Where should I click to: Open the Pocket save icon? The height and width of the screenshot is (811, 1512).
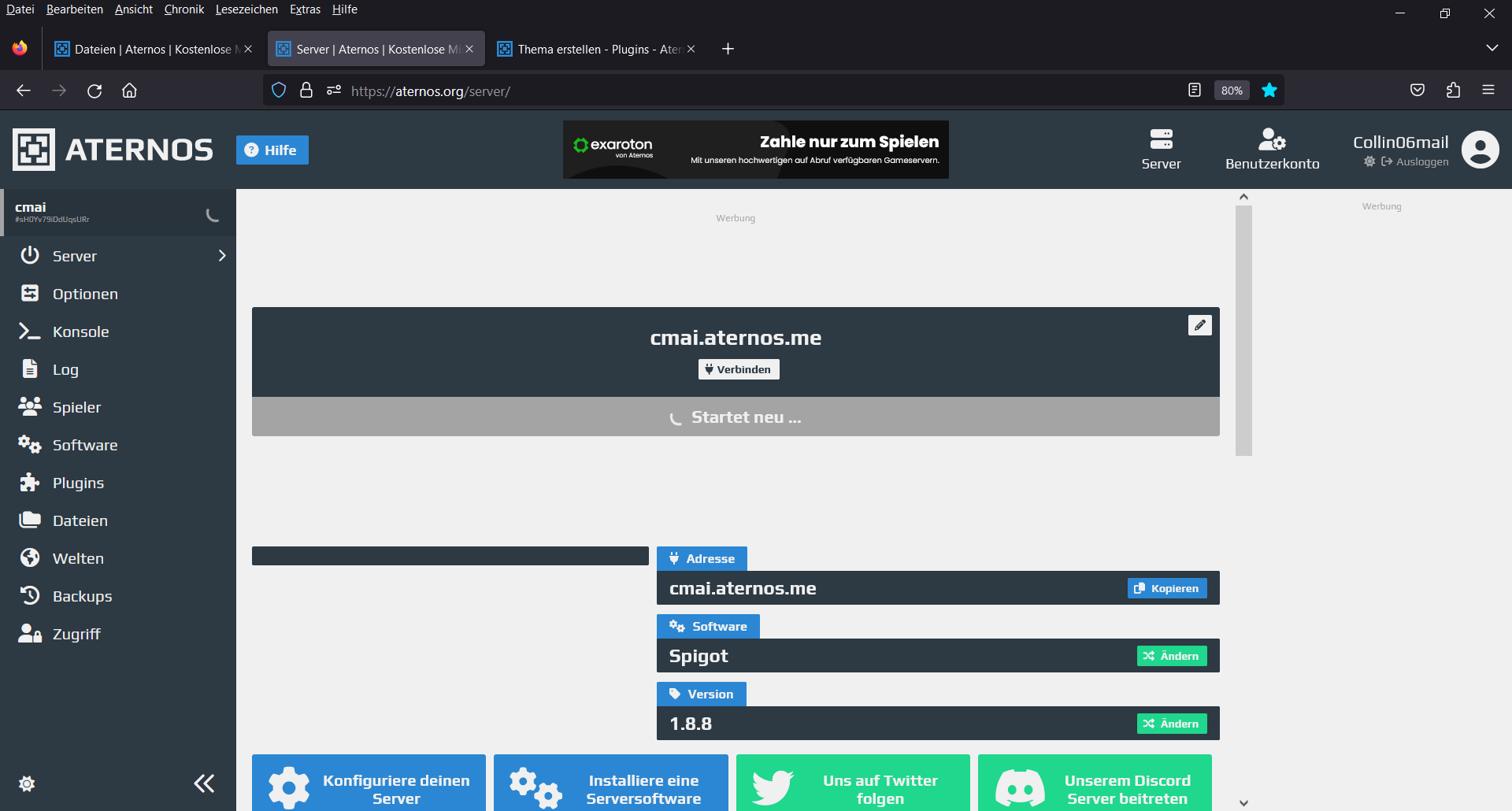[1417, 91]
